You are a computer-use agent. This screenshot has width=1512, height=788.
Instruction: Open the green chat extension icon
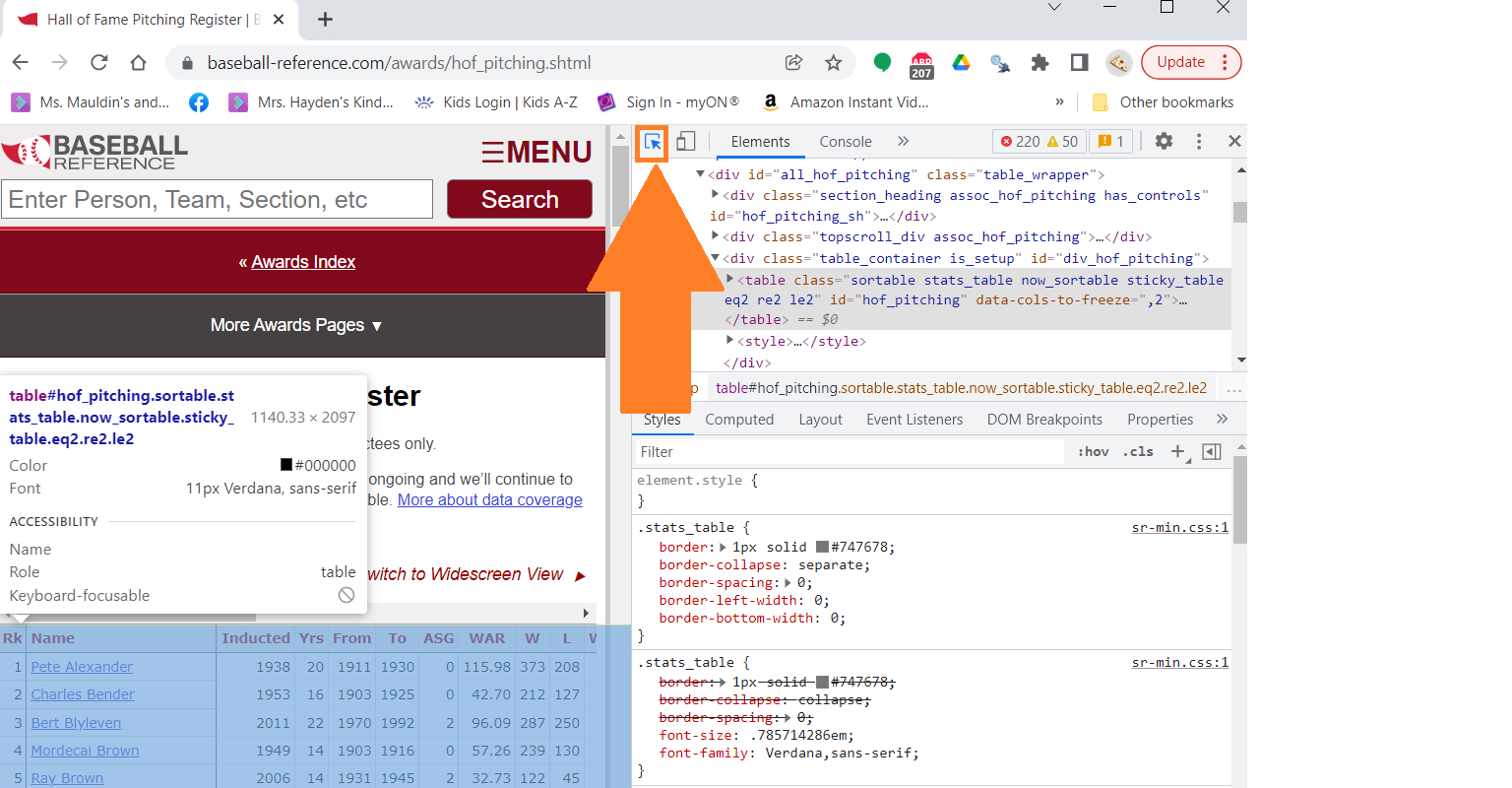882,63
